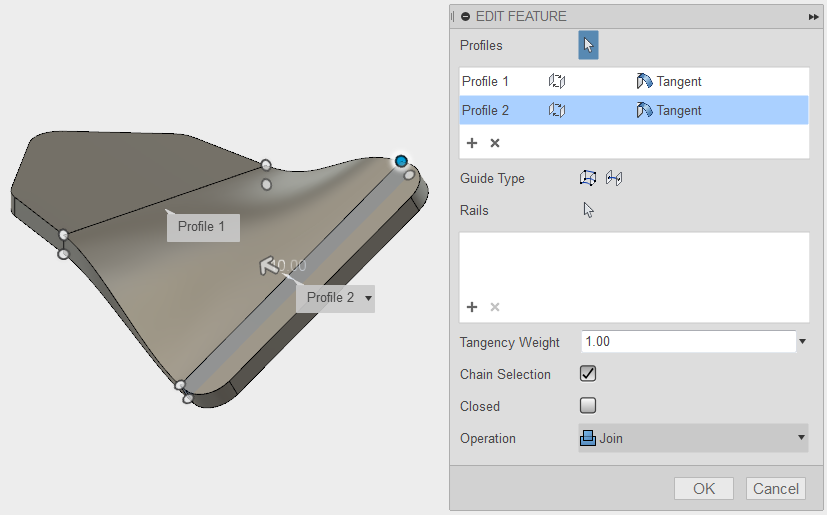
Task: Open Tangent condition for Profile 2
Action: 669,110
